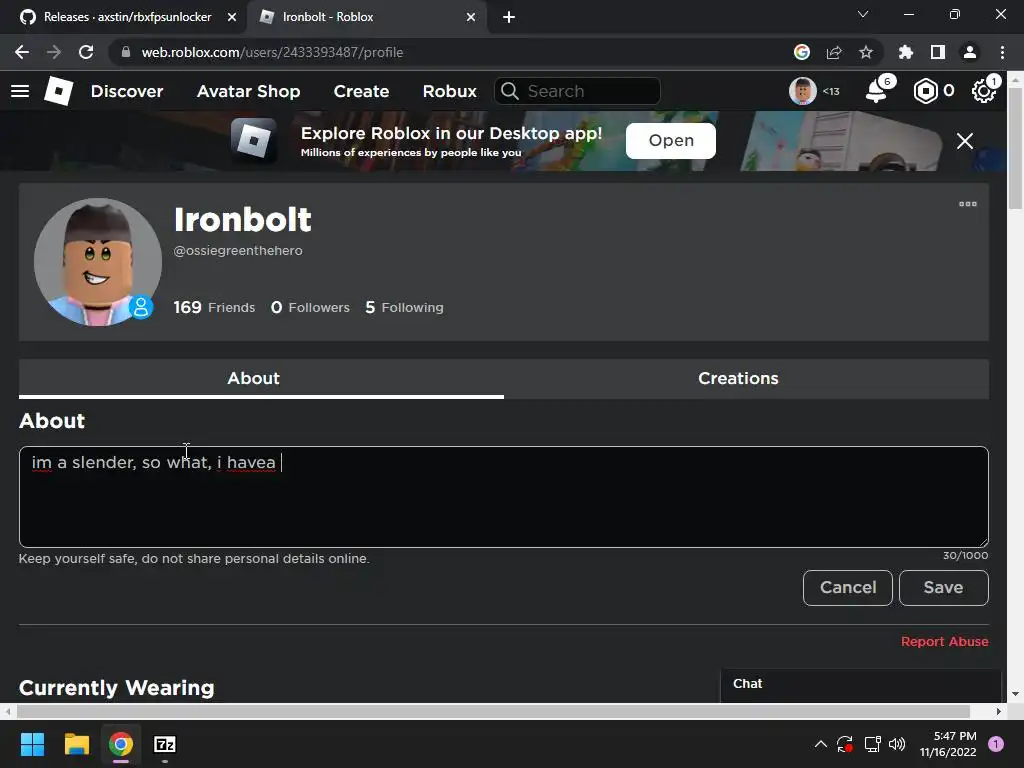View the 5 Following list

coord(404,308)
